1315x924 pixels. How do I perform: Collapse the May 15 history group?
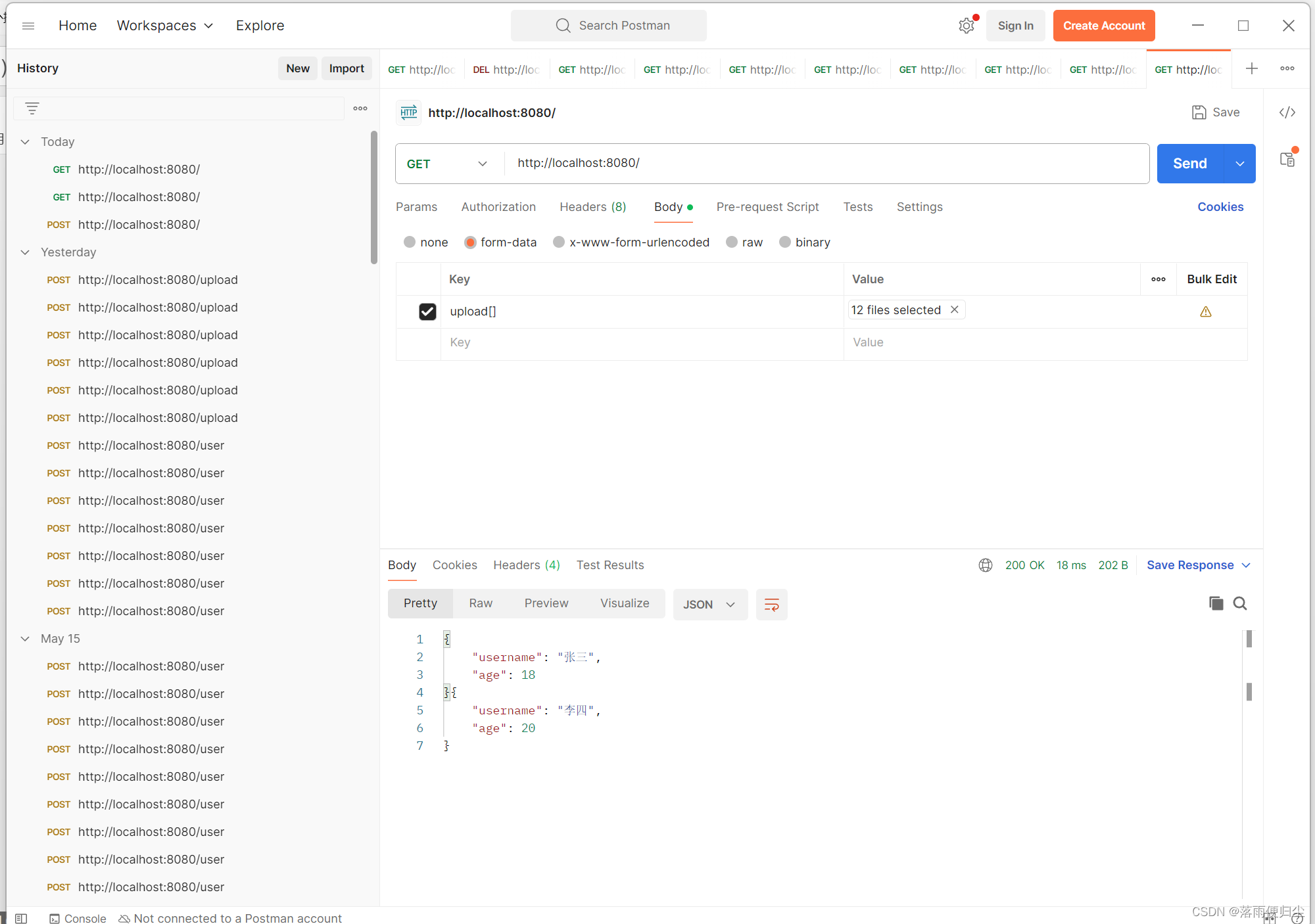coord(25,639)
